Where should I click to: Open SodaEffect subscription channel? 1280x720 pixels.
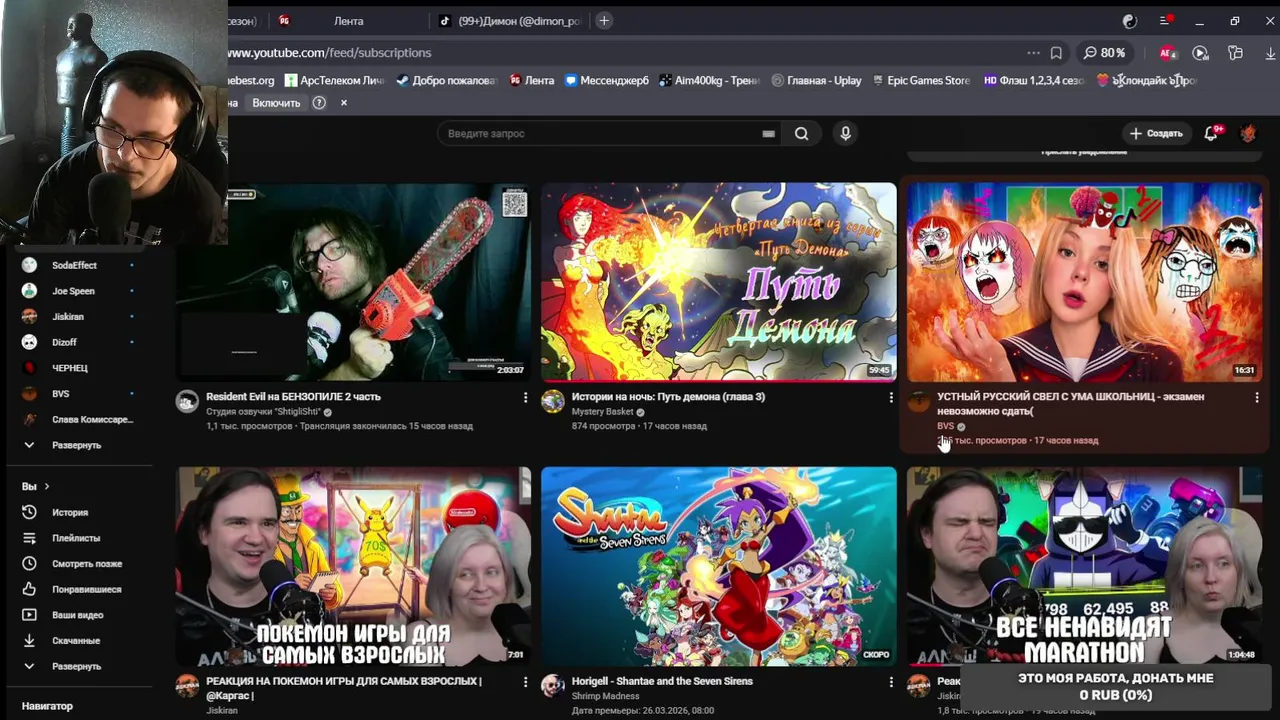click(75, 265)
